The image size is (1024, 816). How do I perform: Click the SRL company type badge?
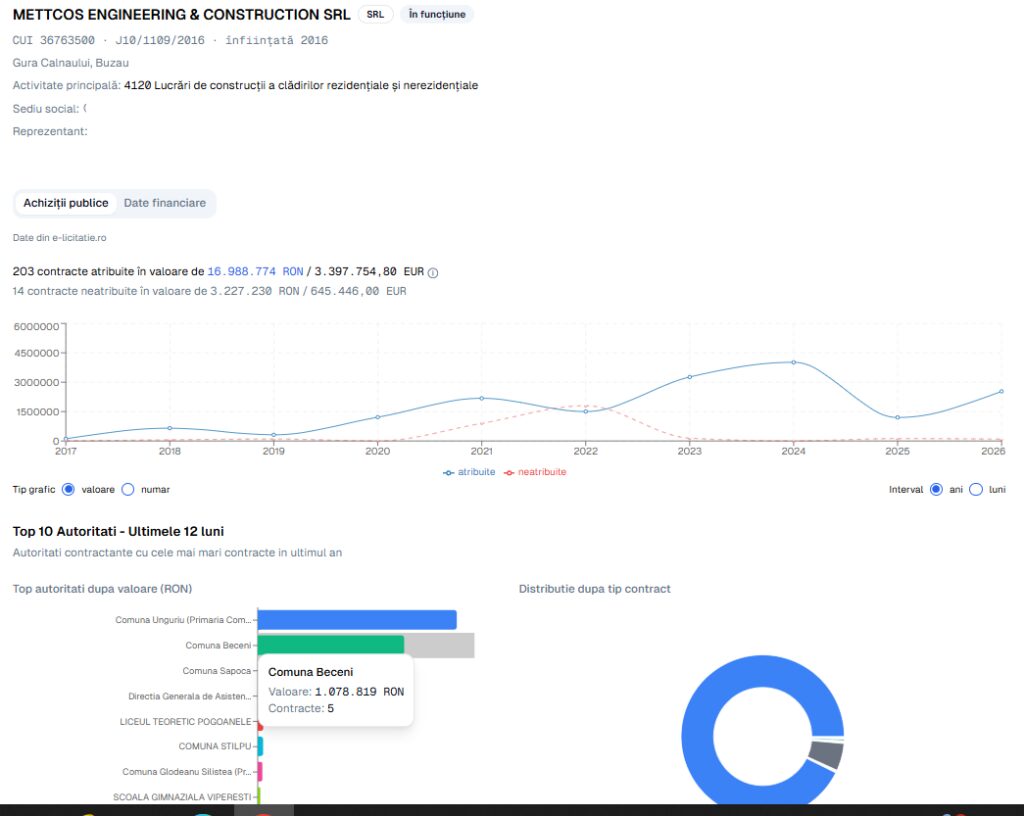376,14
